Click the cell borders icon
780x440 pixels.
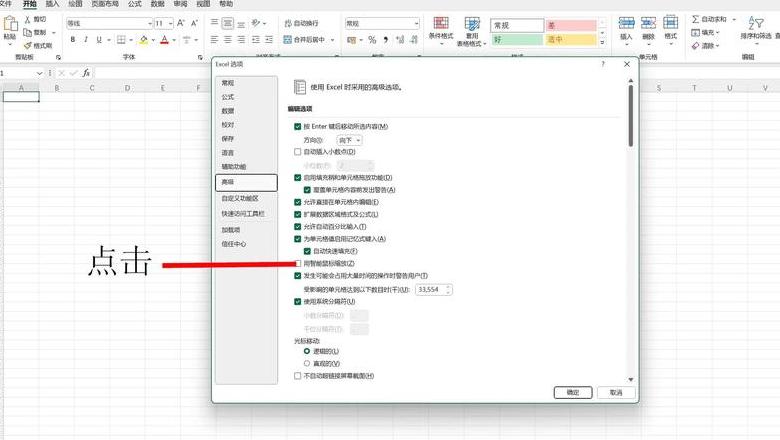[121, 39]
